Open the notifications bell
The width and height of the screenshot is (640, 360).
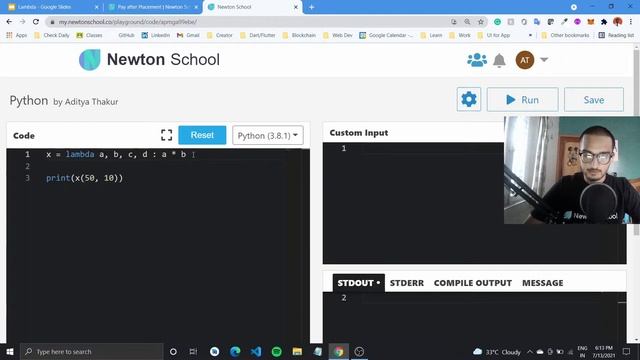pos(499,60)
